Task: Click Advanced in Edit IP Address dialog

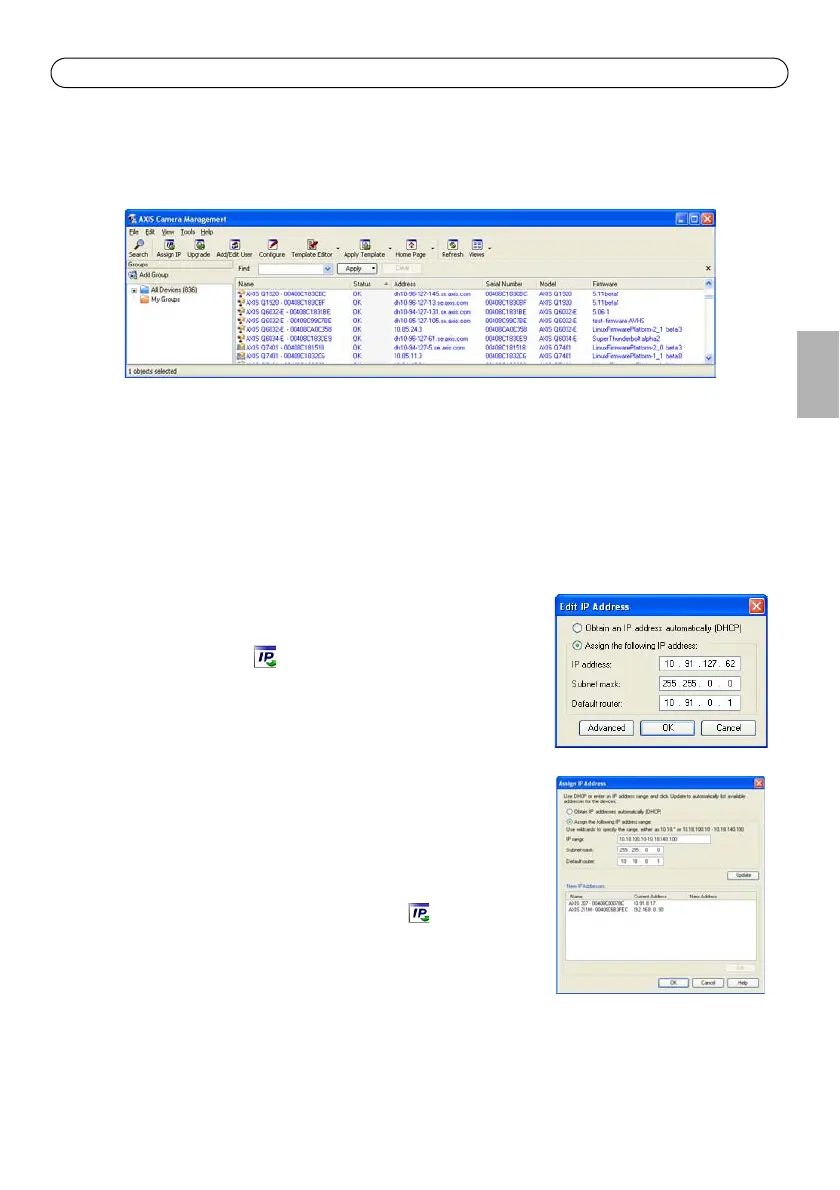Action: (606, 728)
